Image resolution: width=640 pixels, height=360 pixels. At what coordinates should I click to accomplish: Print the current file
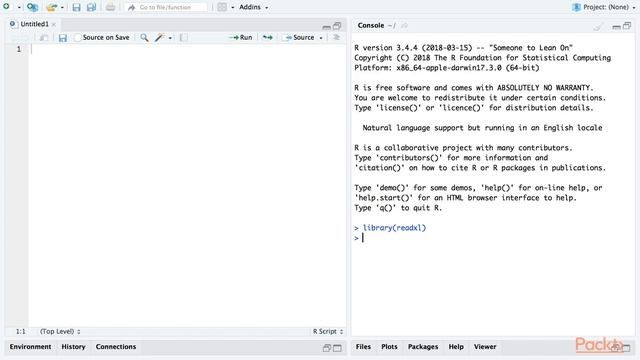pyautogui.click(x=110, y=7)
